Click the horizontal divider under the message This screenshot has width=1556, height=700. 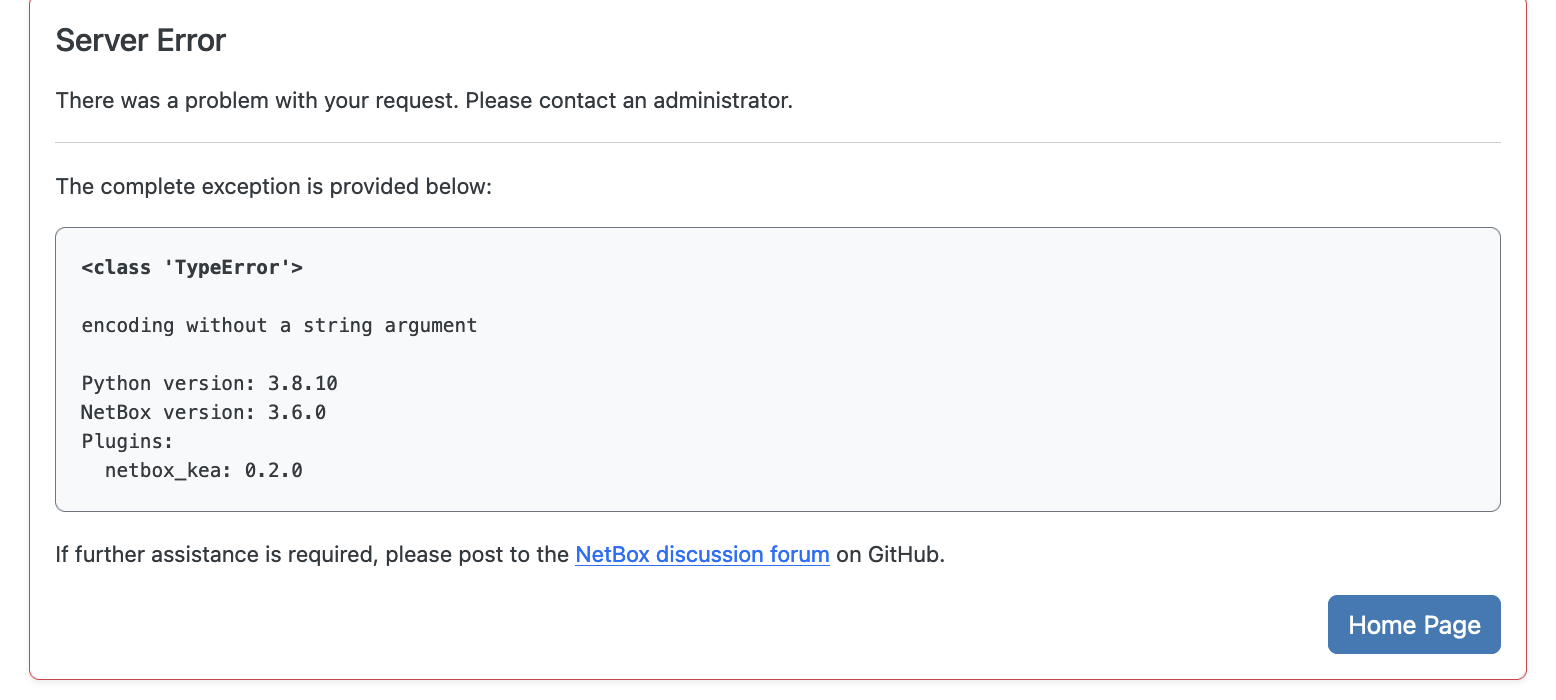pos(778,143)
